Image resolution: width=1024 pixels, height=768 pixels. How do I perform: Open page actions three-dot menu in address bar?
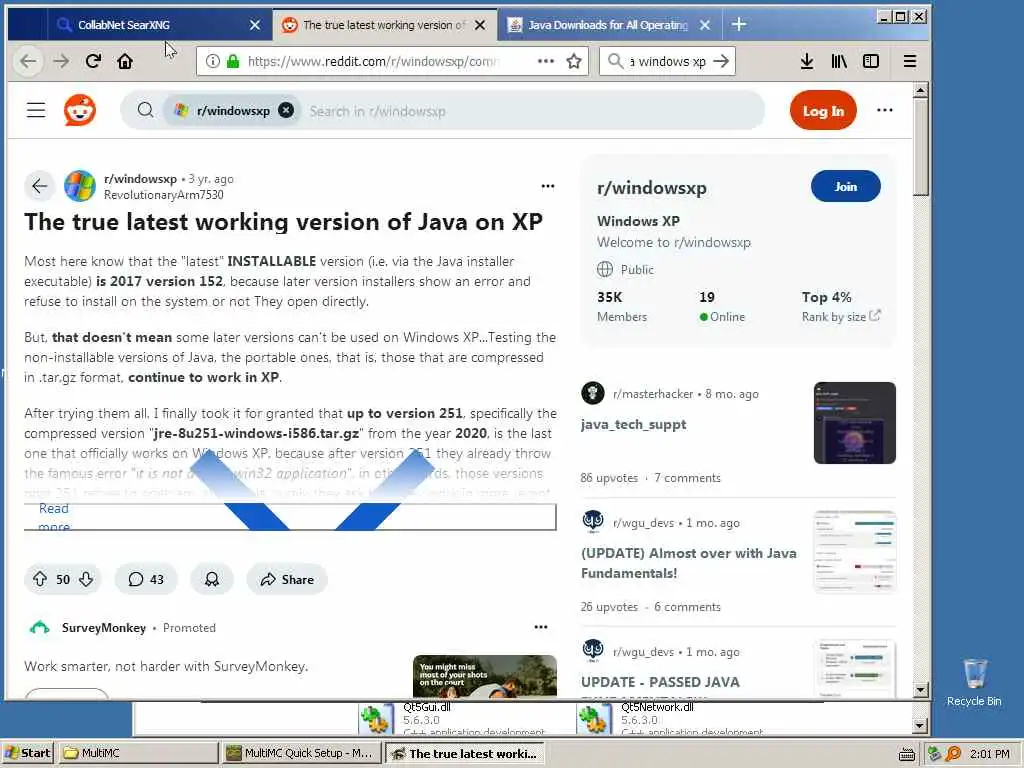click(545, 61)
